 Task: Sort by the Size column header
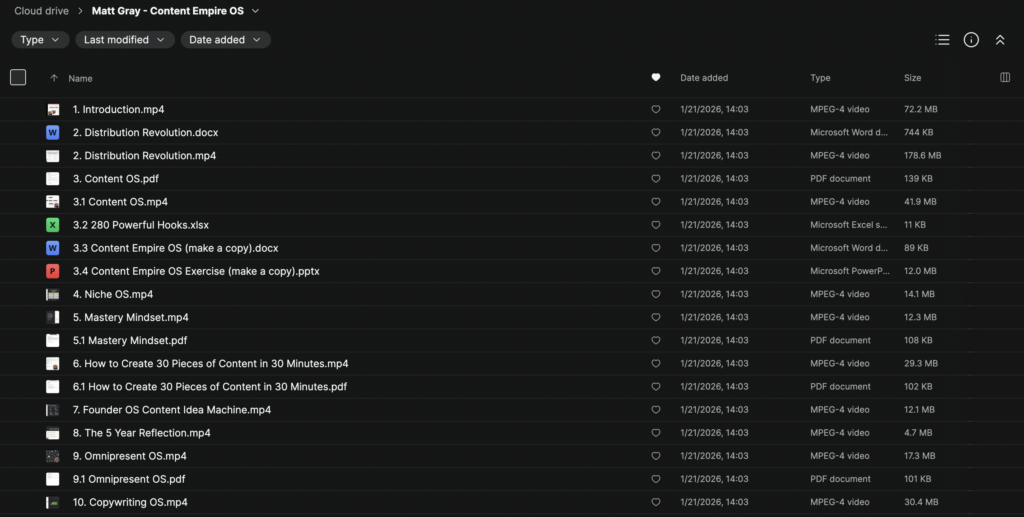pyautogui.click(x=913, y=78)
